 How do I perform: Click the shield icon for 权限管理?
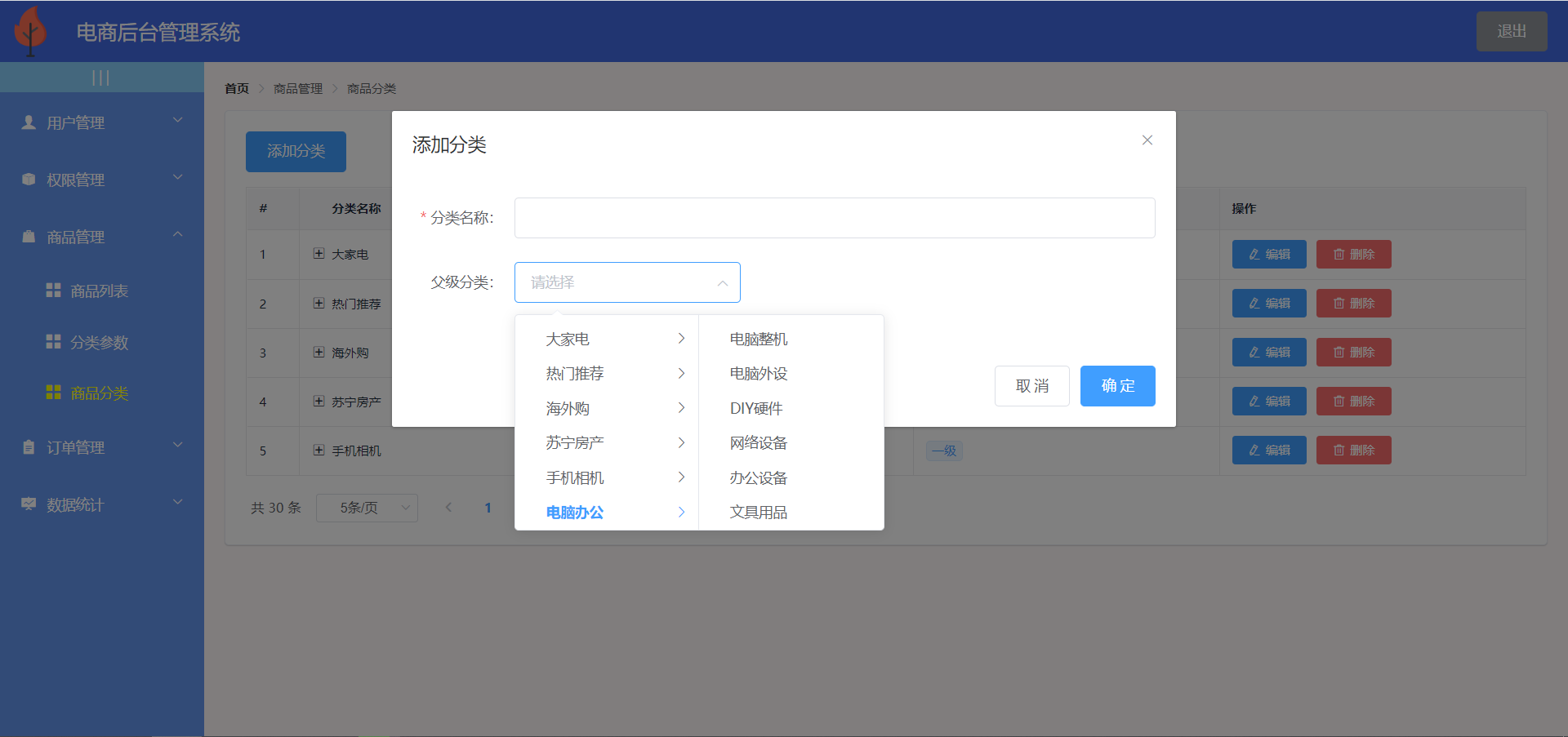pyautogui.click(x=27, y=180)
